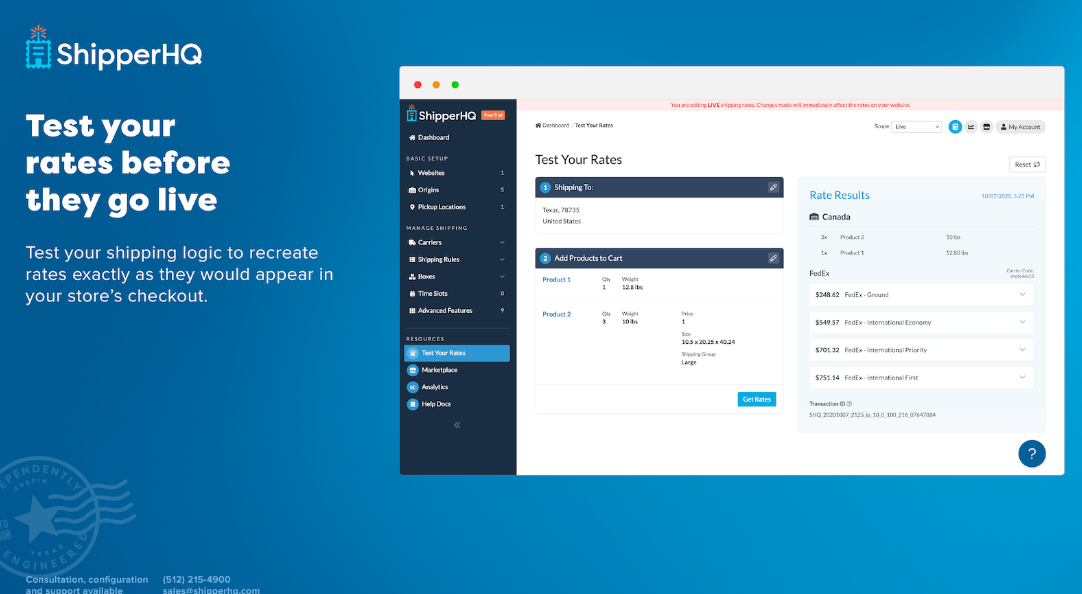The height and width of the screenshot is (594, 1082).
Task: Expand the FedEx - International Priority row
Action: click(x=922, y=350)
